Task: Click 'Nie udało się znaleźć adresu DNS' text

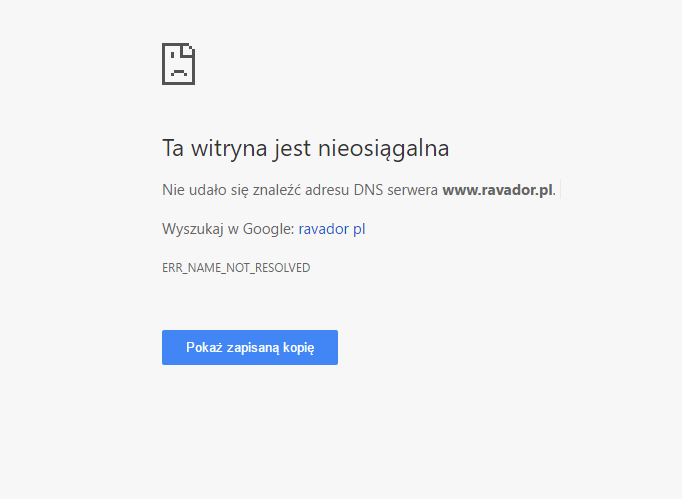Action: pyautogui.click(x=272, y=190)
